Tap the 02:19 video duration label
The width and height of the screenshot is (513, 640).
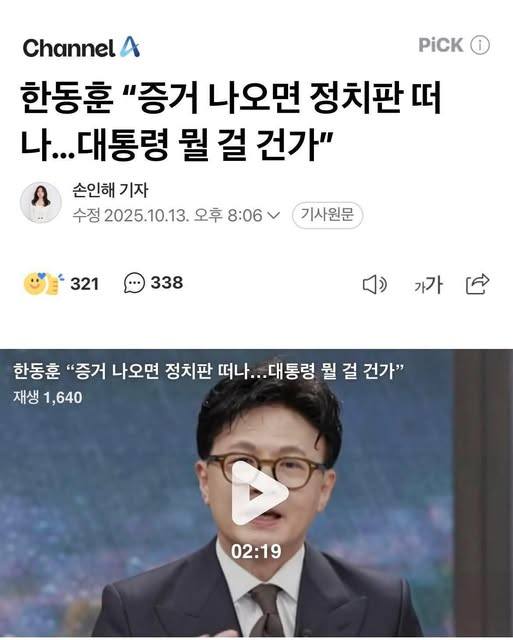pyautogui.click(x=256, y=551)
